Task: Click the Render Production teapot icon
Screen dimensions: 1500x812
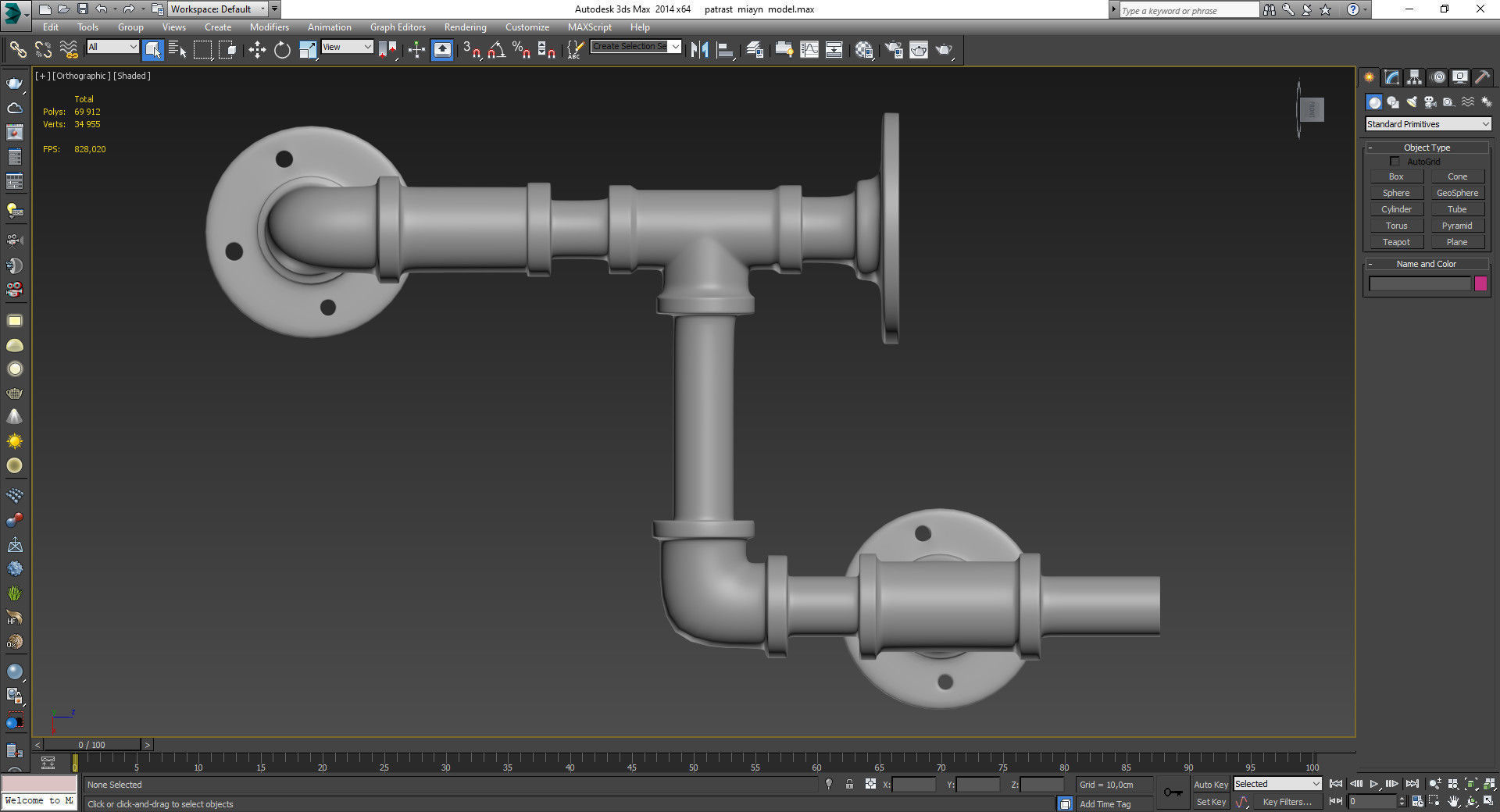Action: [945, 50]
